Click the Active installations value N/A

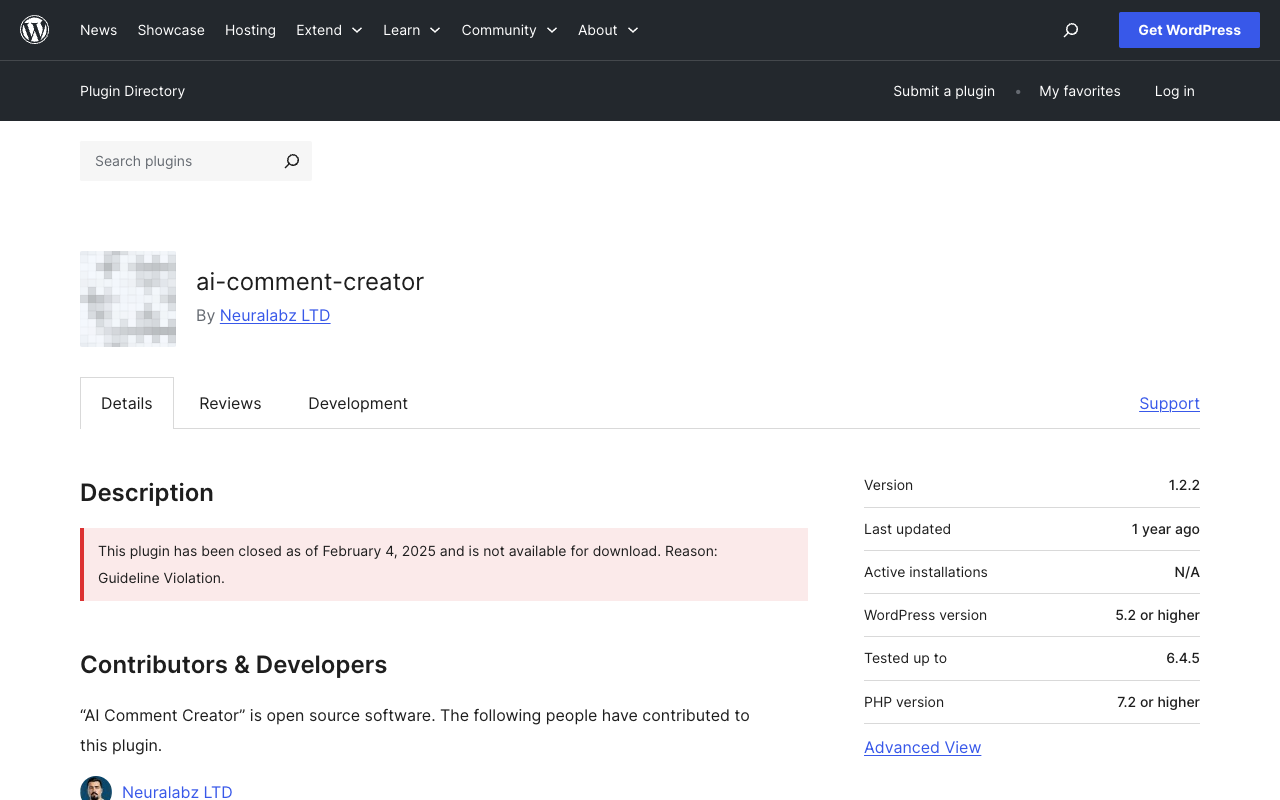point(1187,572)
